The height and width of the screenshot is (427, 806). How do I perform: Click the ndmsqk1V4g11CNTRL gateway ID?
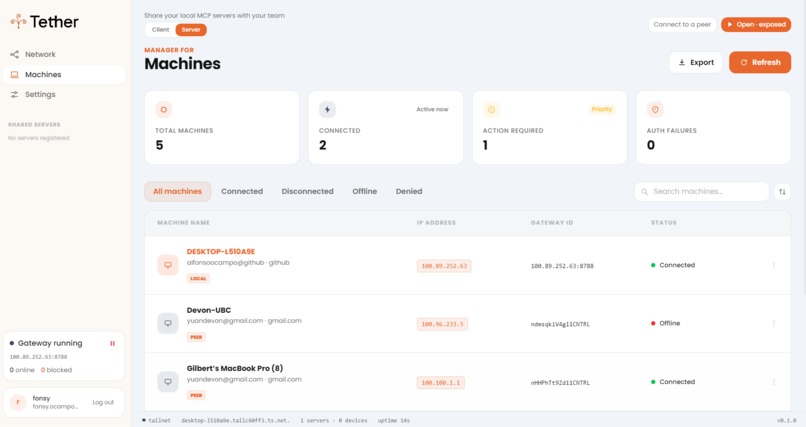coord(560,324)
